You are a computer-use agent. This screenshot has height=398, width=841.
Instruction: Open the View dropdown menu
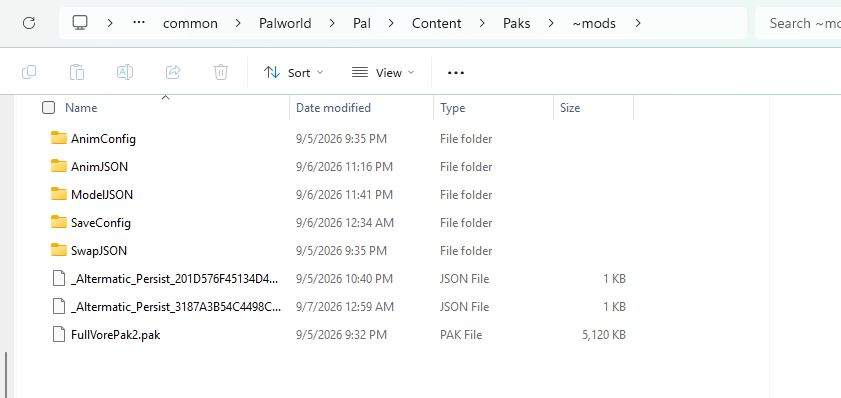(383, 72)
